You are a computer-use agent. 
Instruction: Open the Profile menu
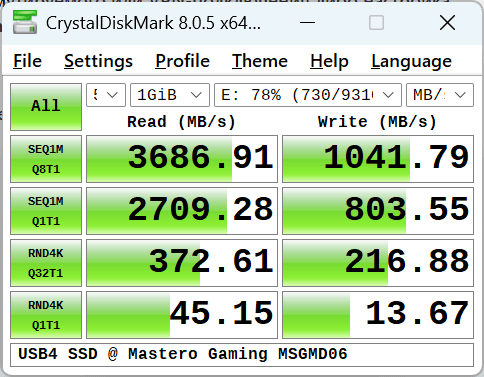(x=182, y=61)
